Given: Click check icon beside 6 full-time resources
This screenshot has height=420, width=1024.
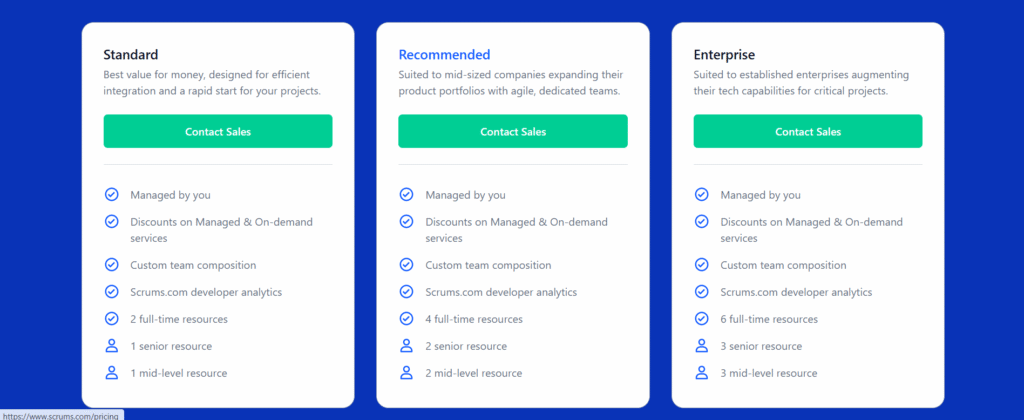Looking at the screenshot, I should click(x=701, y=319).
